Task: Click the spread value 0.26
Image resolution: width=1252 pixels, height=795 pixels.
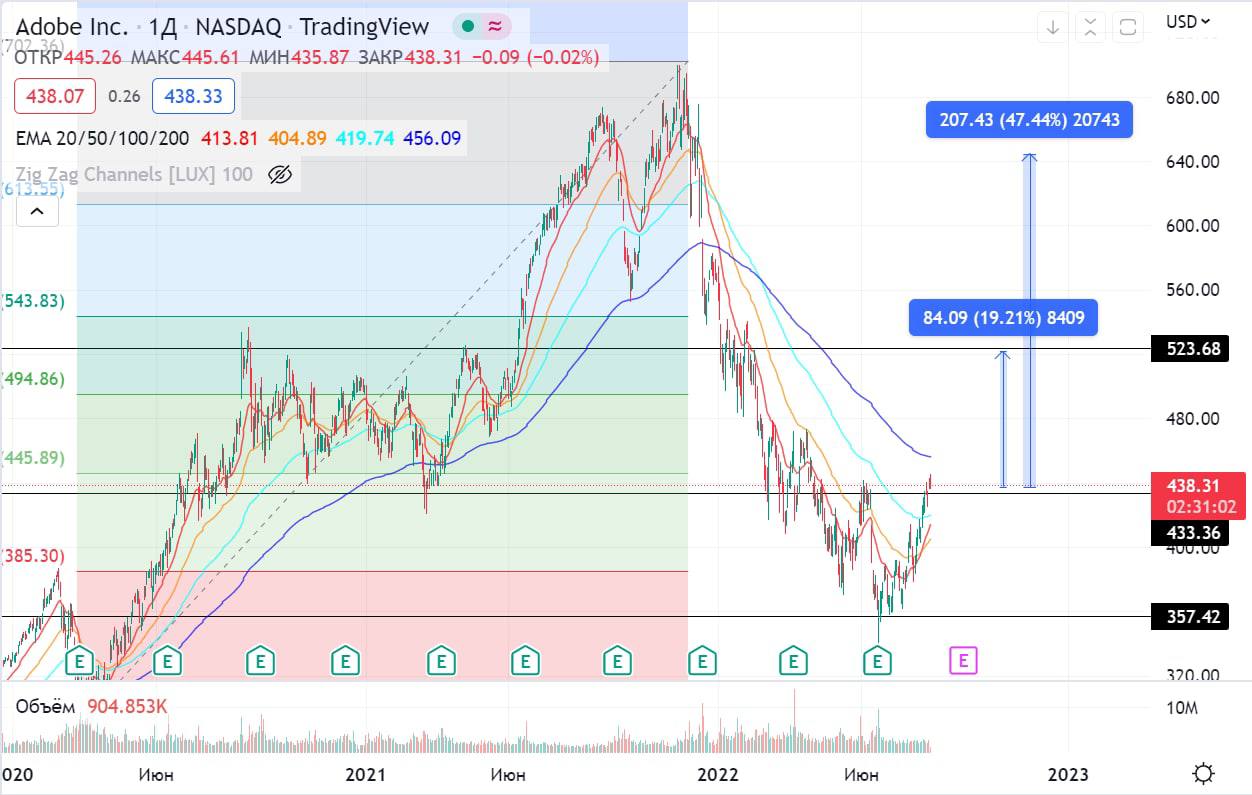Action: pos(124,96)
